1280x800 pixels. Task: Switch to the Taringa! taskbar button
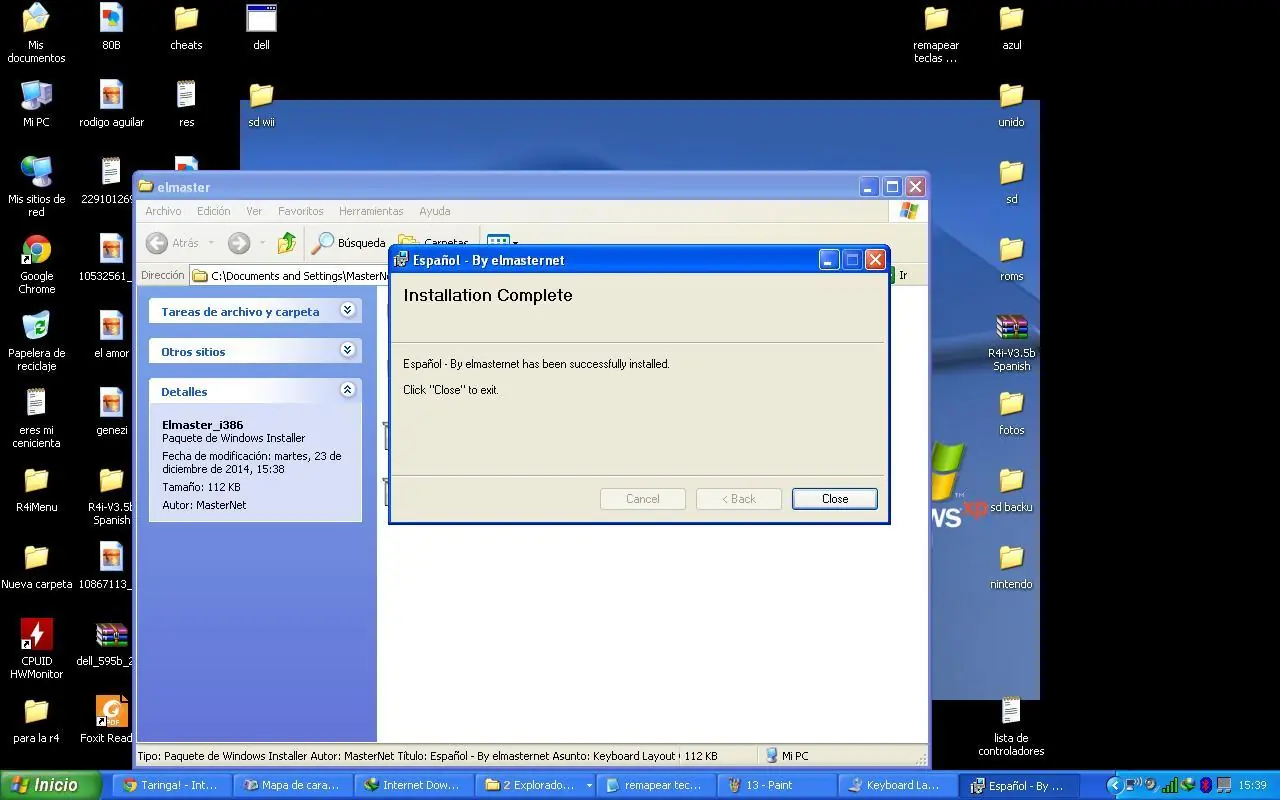coord(171,785)
